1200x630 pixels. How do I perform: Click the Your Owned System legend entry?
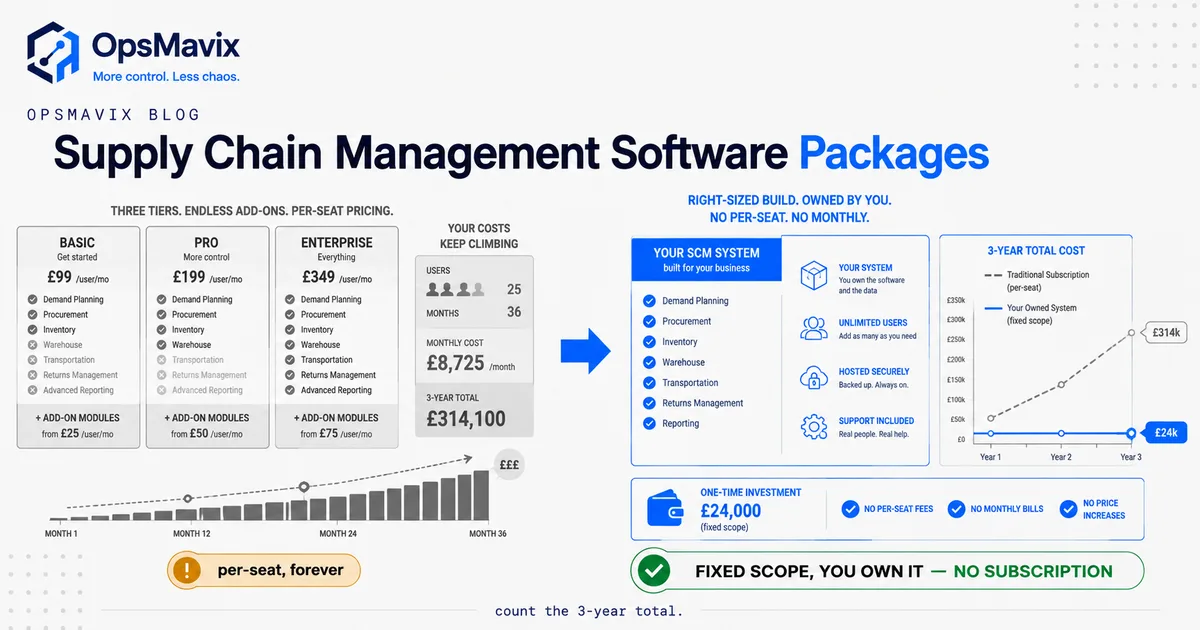click(x=1031, y=314)
